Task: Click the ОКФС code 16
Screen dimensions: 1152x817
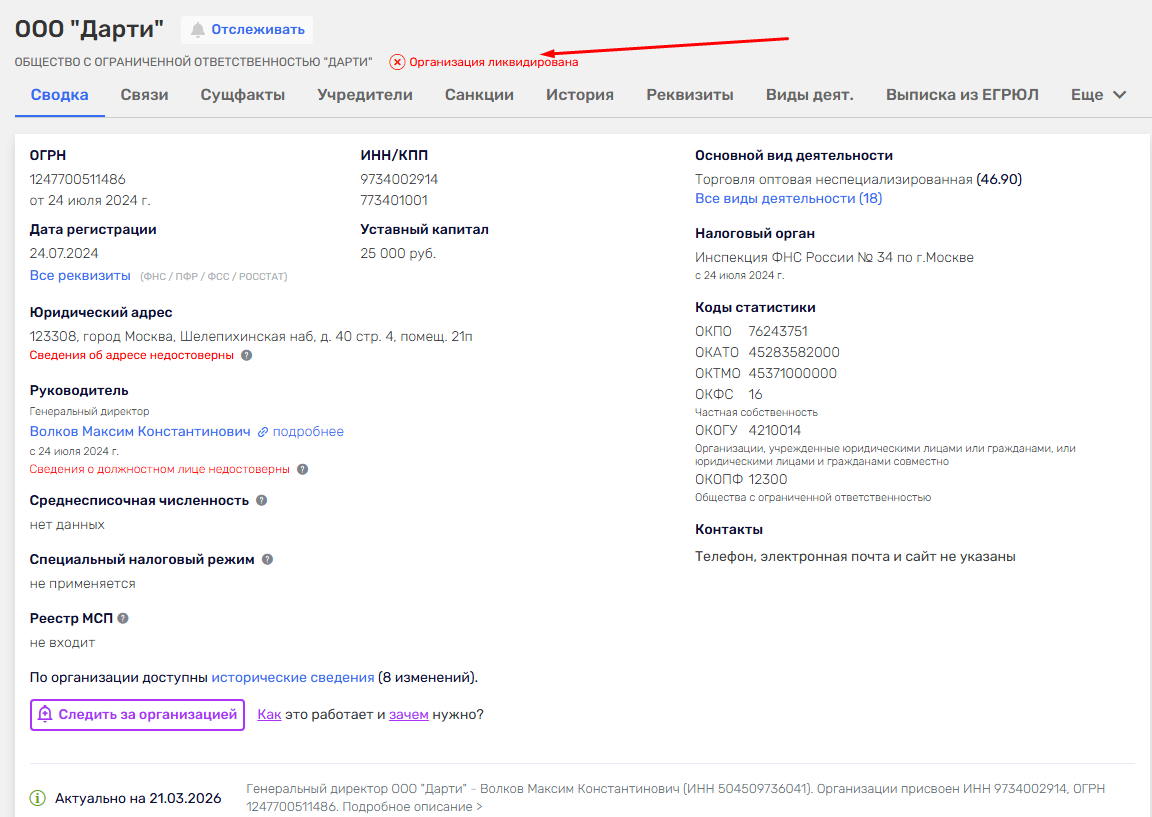Action: (x=755, y=395)
